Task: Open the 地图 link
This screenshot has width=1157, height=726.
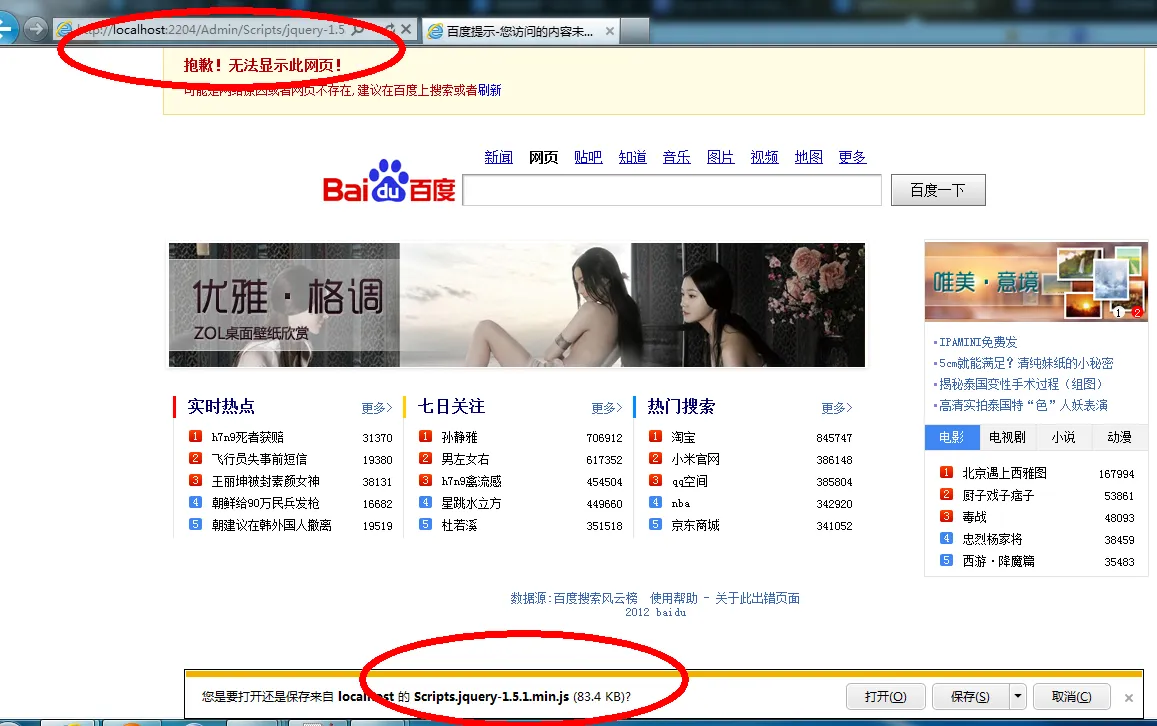Action: [809, 157]
